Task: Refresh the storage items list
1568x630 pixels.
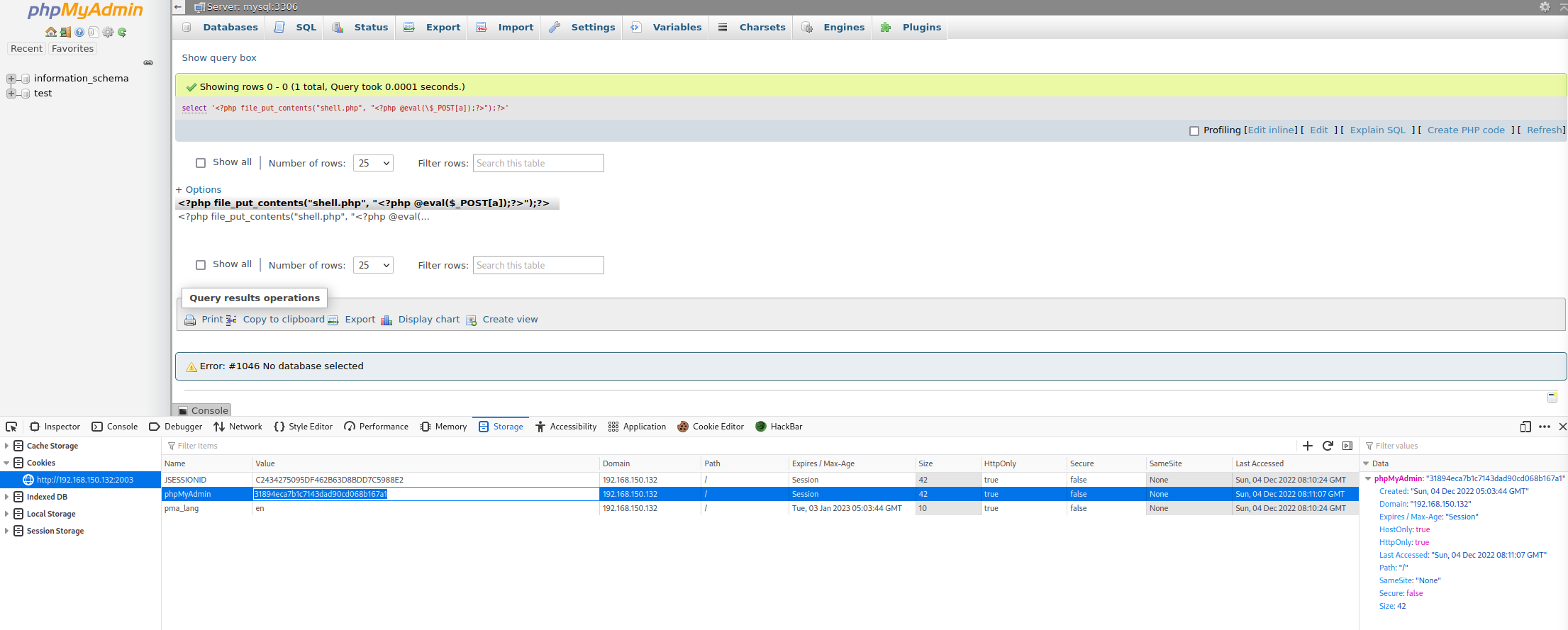Action: pos(1328,446)
